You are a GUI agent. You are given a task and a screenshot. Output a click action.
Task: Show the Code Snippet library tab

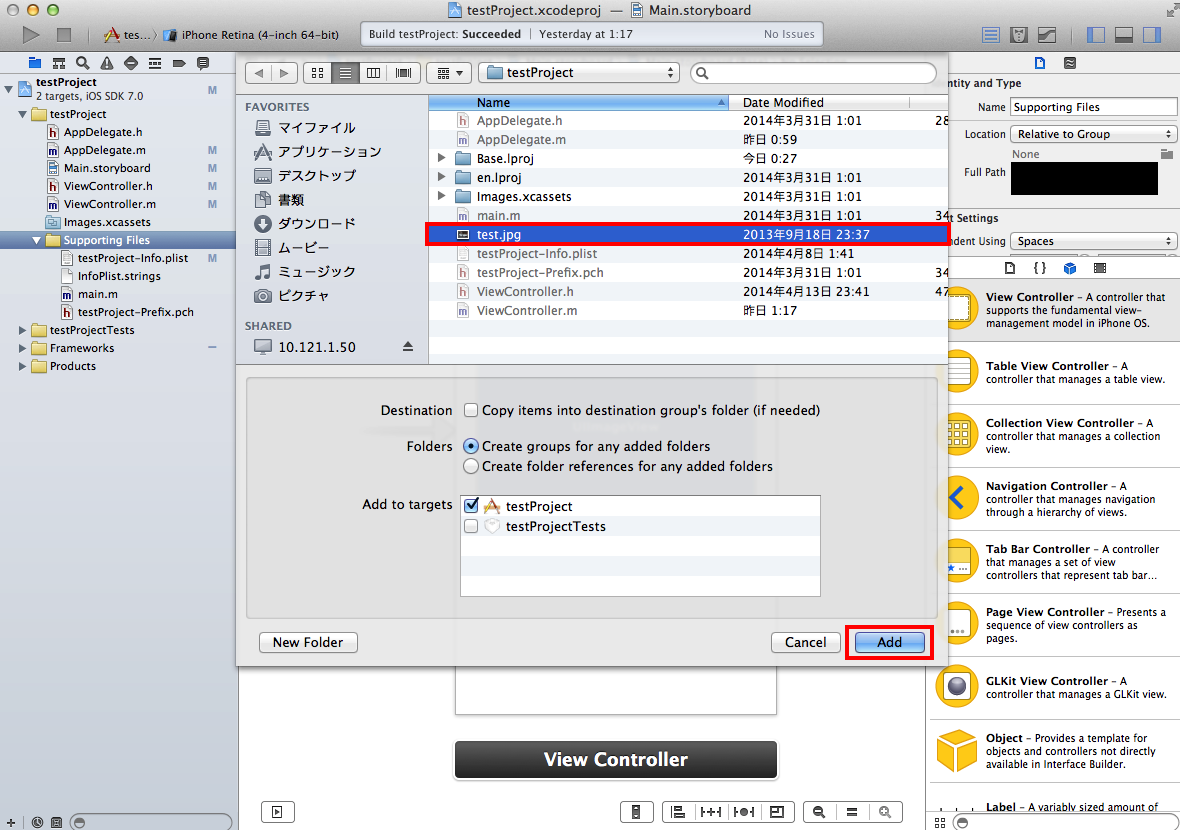tap(1040, 269)
